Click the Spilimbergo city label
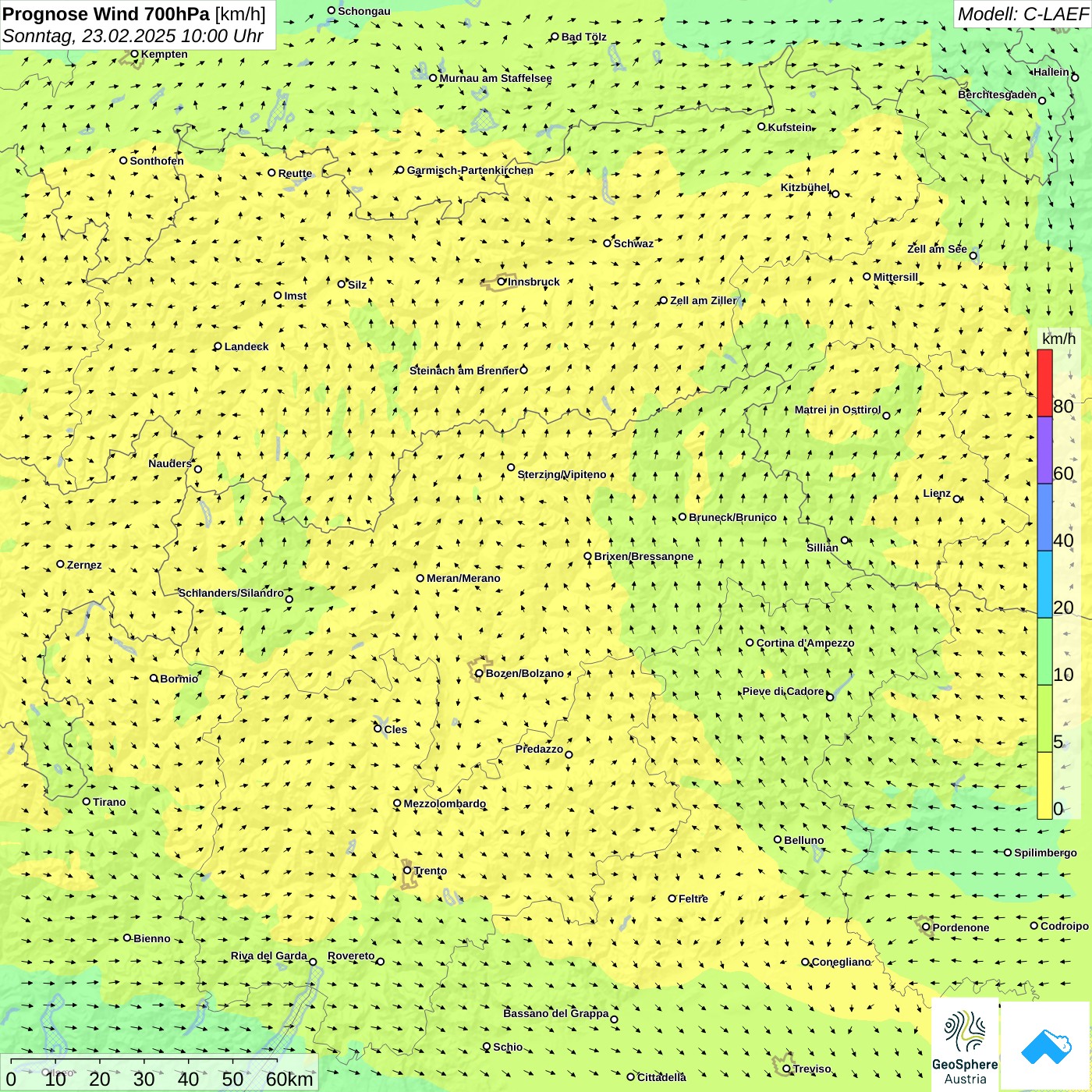1092x1092 pixels. click(x=1045, y=853)
